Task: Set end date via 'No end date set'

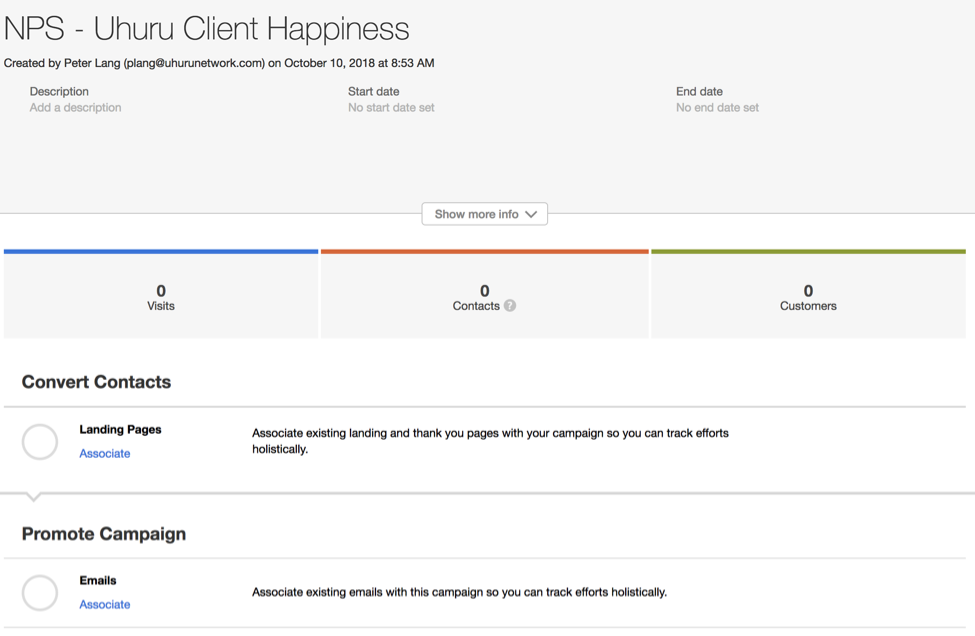Action: [717, 108]
